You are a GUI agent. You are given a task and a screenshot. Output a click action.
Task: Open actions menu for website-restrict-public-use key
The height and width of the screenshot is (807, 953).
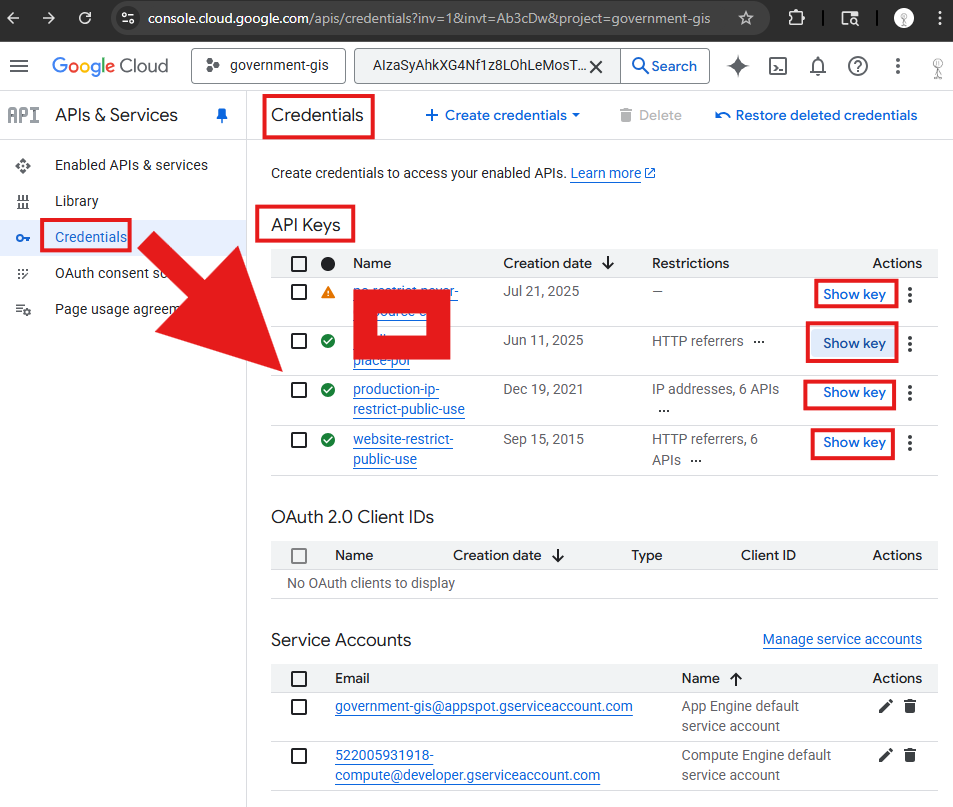(910, 443)
